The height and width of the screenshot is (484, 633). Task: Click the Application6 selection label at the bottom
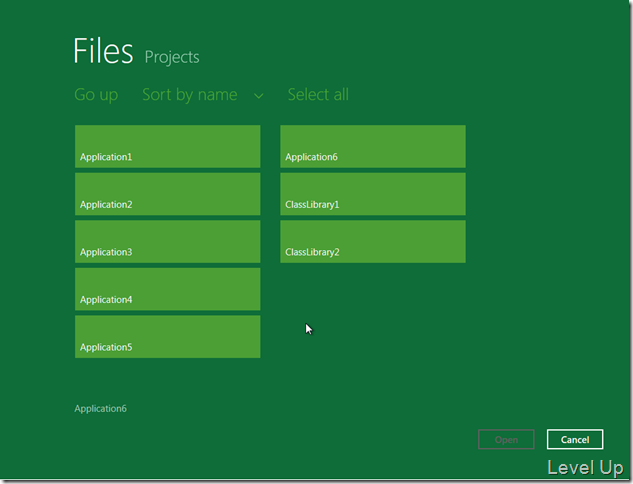pyautogui.click(x=101, y=409)
